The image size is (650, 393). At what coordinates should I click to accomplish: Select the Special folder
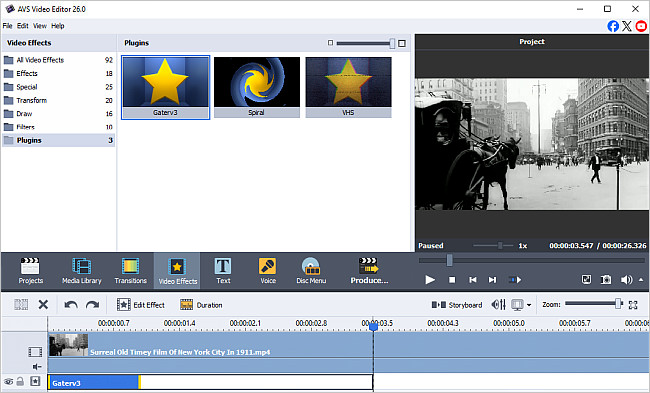[58, 87]
